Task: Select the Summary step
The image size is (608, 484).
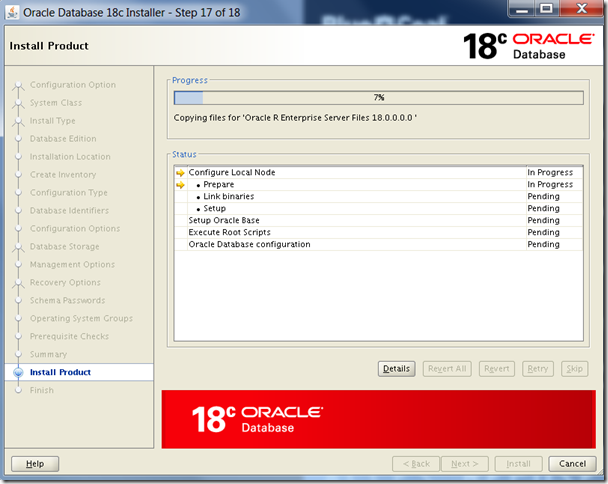Action: click(x=48, y=354)
